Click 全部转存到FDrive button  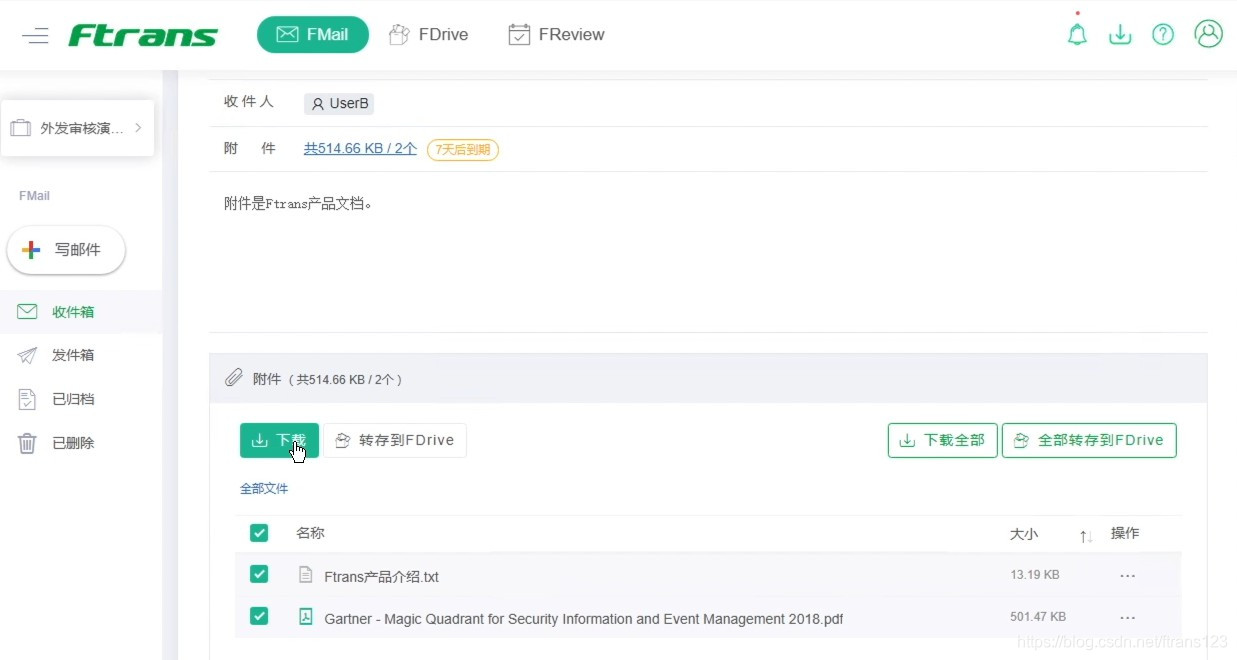pyautogui.click(x=1089, y=440)
